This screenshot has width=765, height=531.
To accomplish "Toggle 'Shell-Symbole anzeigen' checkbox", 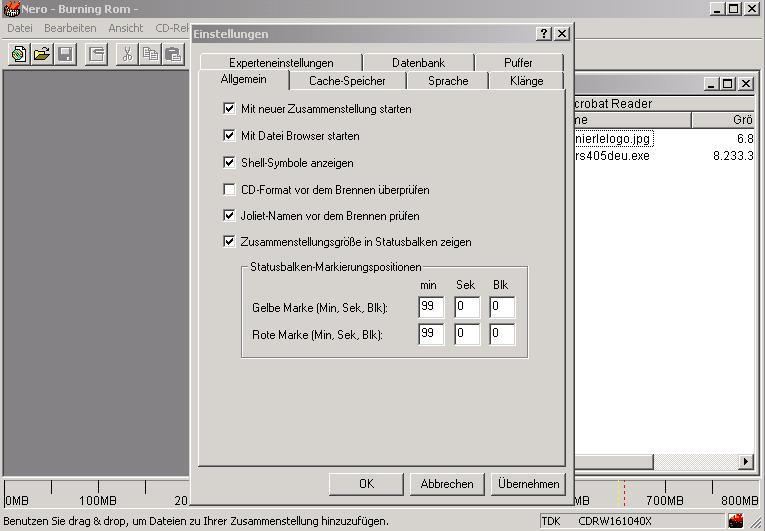I will [230, 162].
